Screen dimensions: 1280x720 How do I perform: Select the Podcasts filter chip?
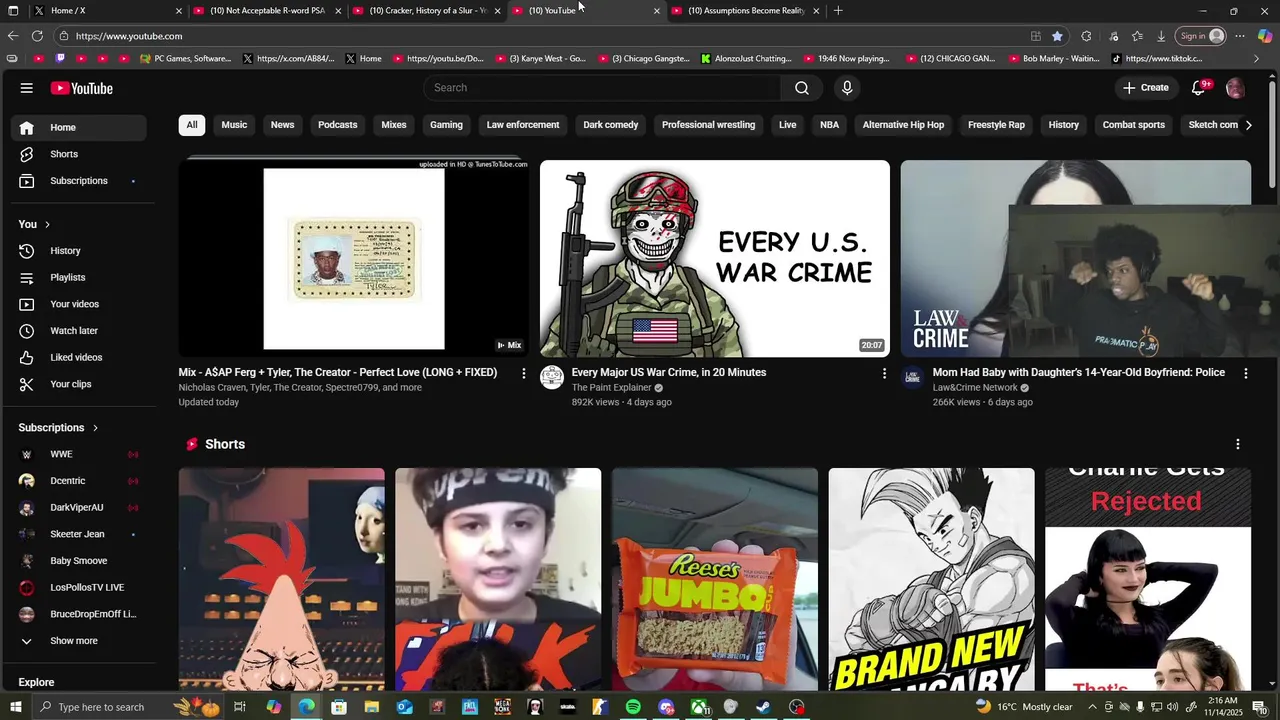click(x=337, y=125)
